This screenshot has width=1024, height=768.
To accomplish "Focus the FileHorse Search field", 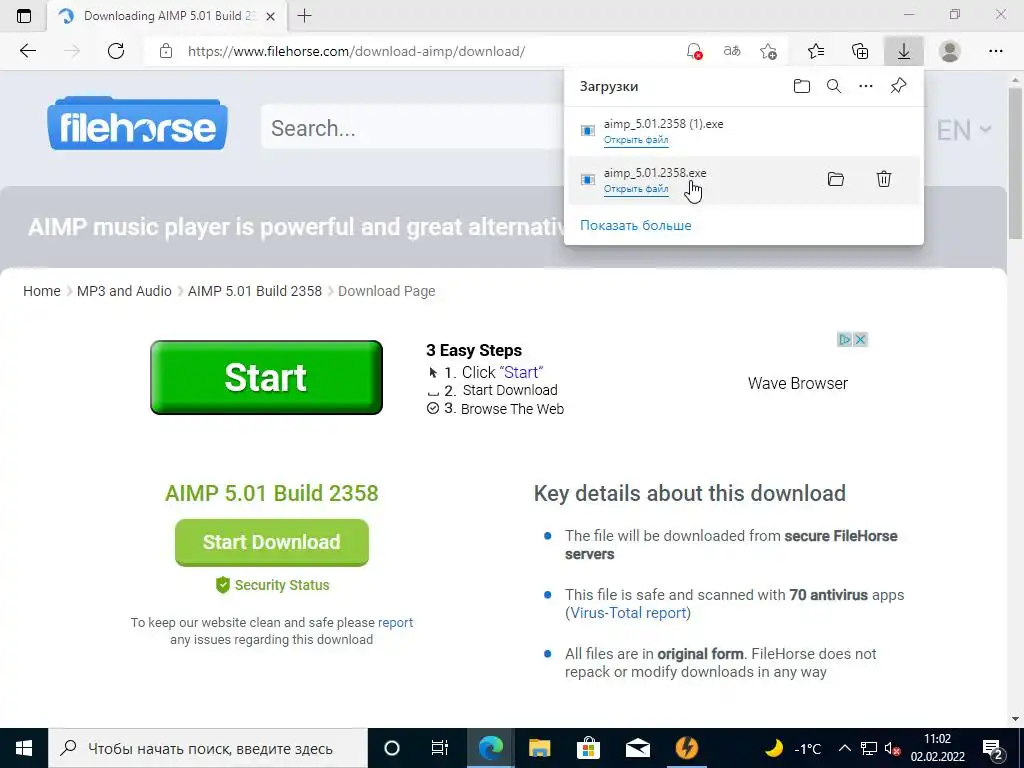I will tap(413, 128).
